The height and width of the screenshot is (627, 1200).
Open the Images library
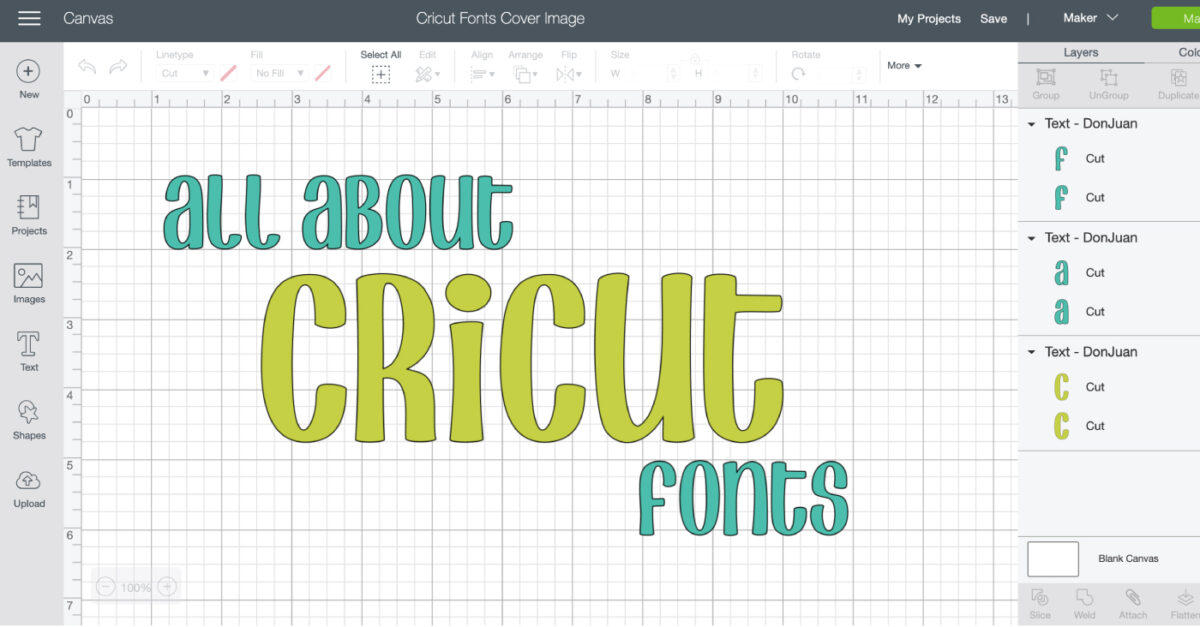click(x=29, y=284)
